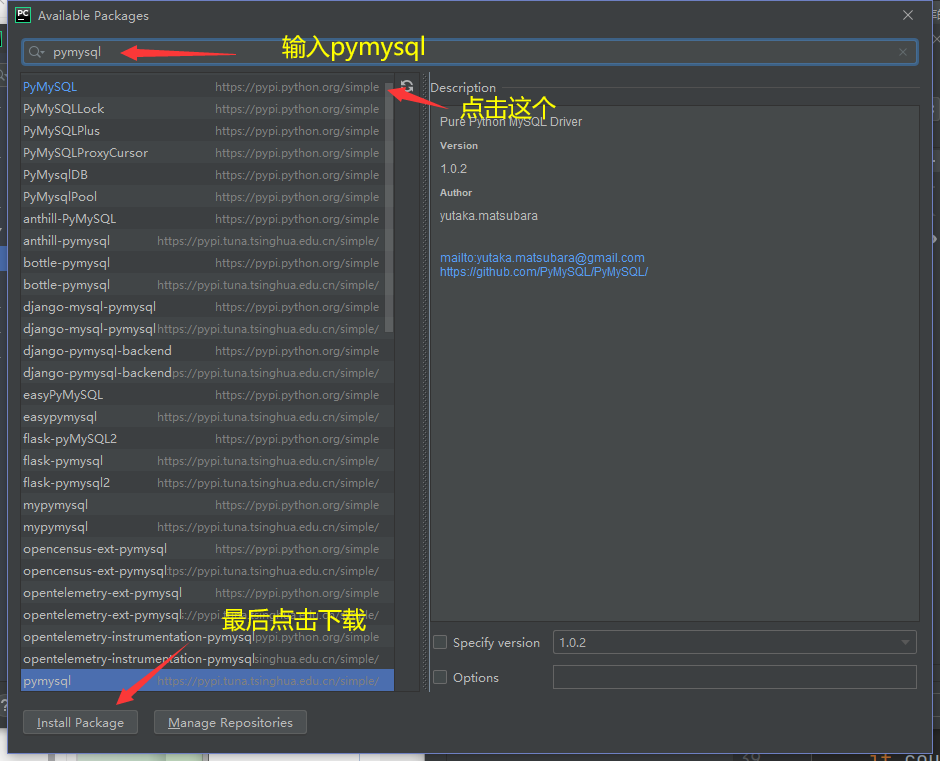
Task: Open the yutaka.matsubara mailto link
Action: (542, 258)
